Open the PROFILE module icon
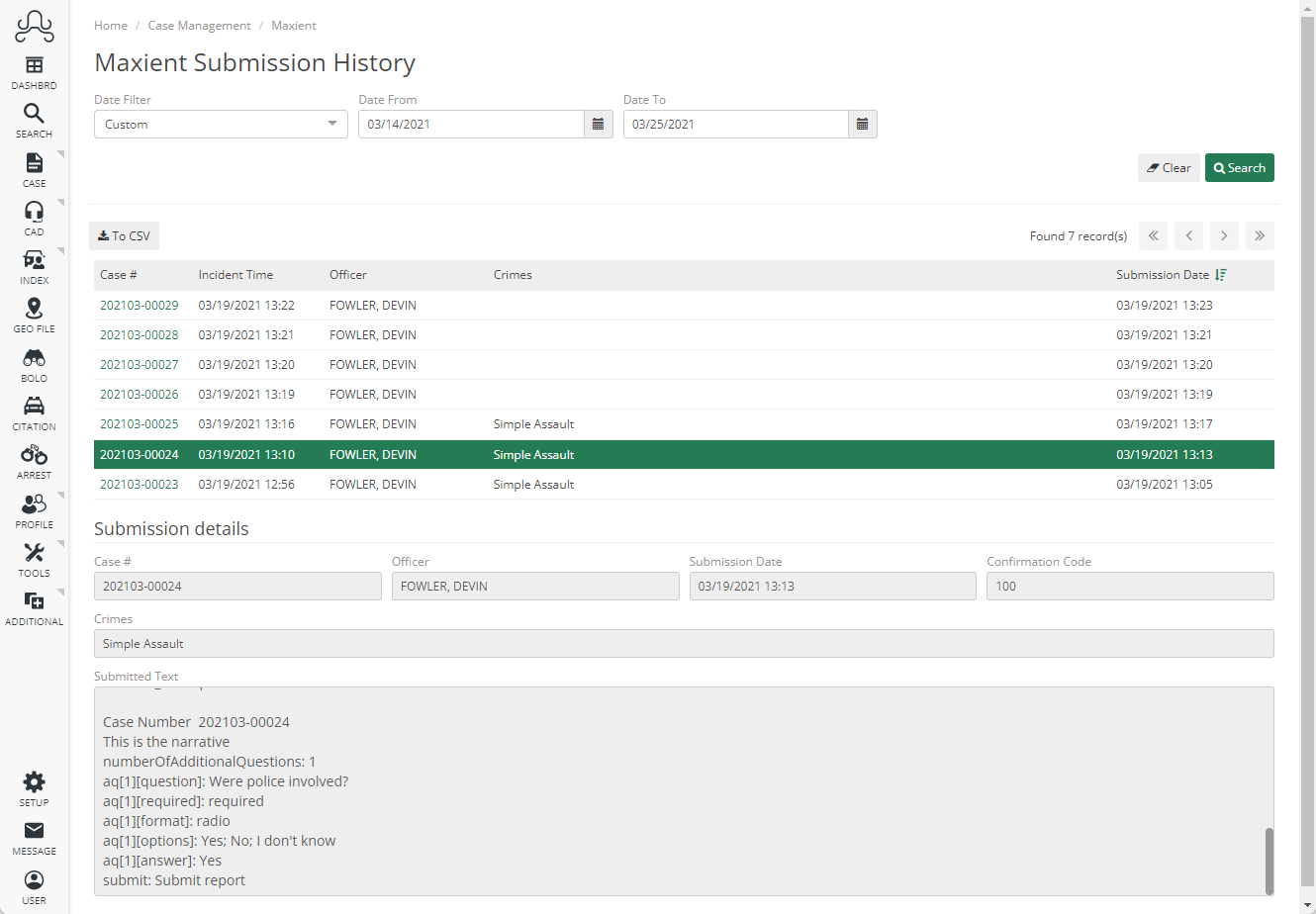The width and height of the screenshot is (1316, 914). [x=34, y=503]
